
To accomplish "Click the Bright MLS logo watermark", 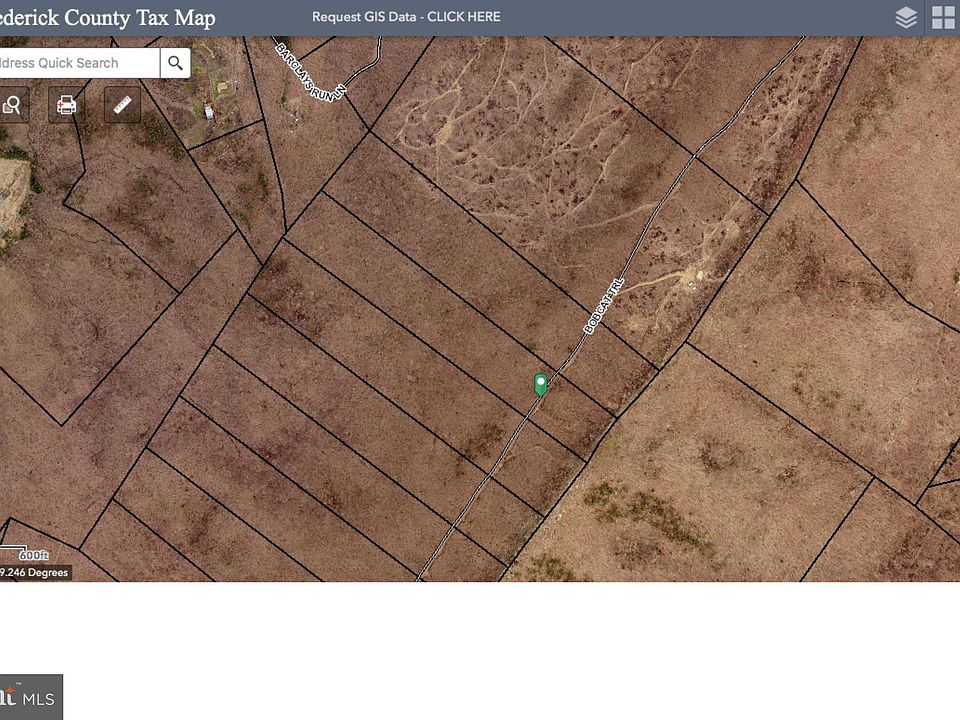I will pyautogui.click(x=30, y=696).
